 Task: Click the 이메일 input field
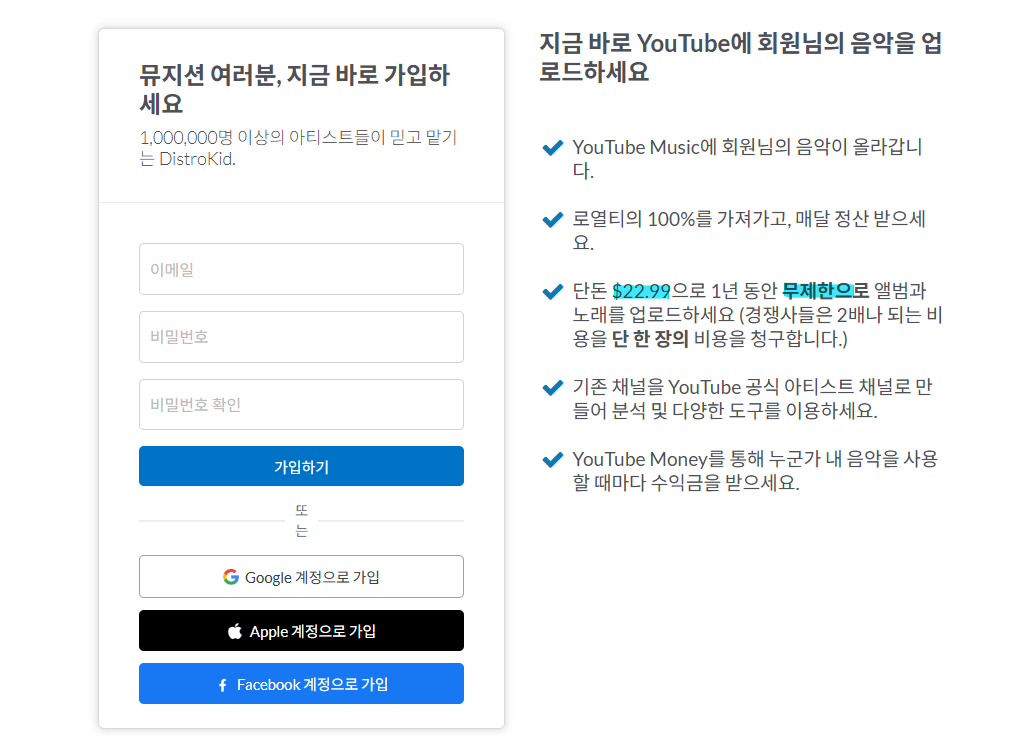301,269
